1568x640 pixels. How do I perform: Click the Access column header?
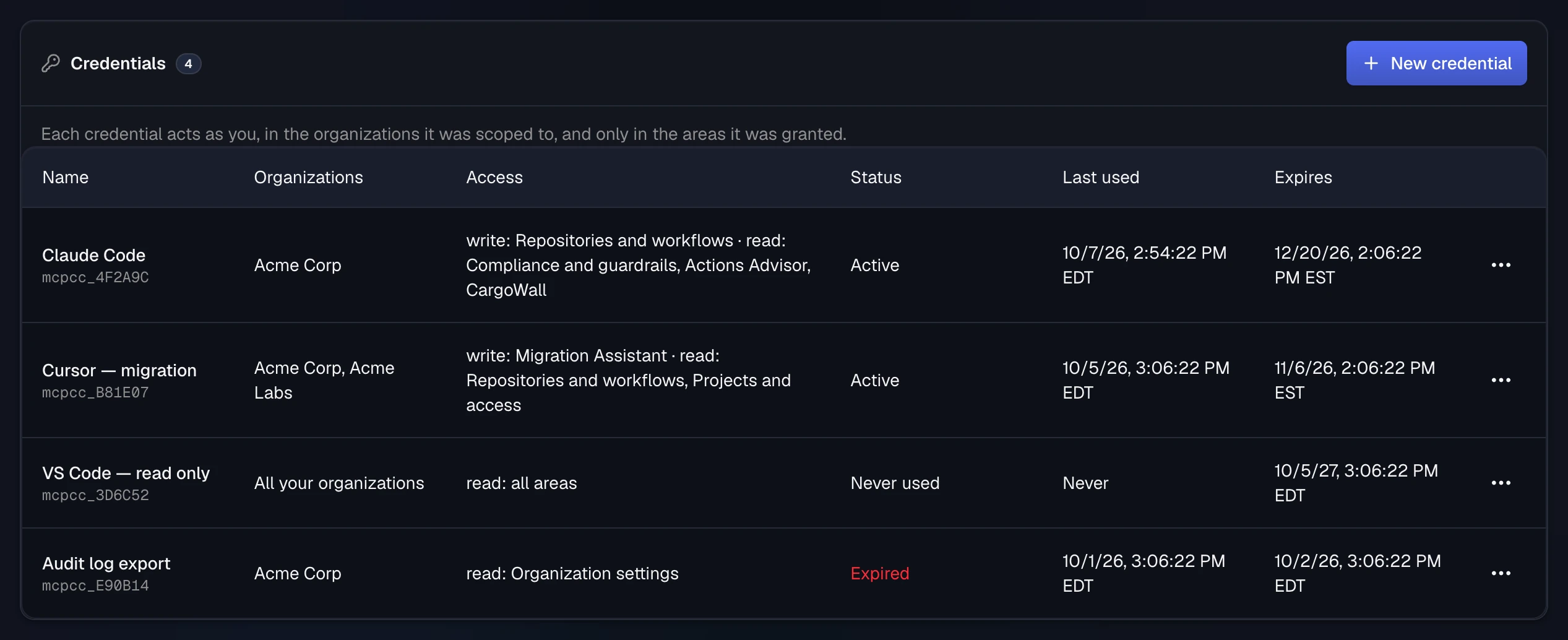pyautogui.click(x=494, y=177)
